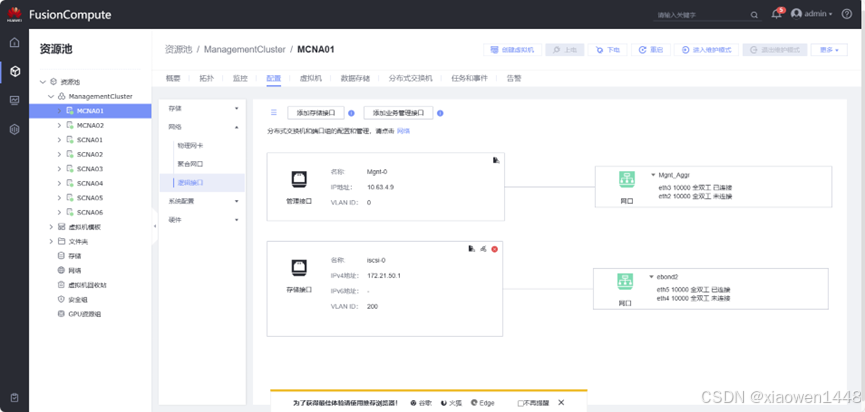
Task: Expand 存储 section in config menu
Action: pos(237,109)
